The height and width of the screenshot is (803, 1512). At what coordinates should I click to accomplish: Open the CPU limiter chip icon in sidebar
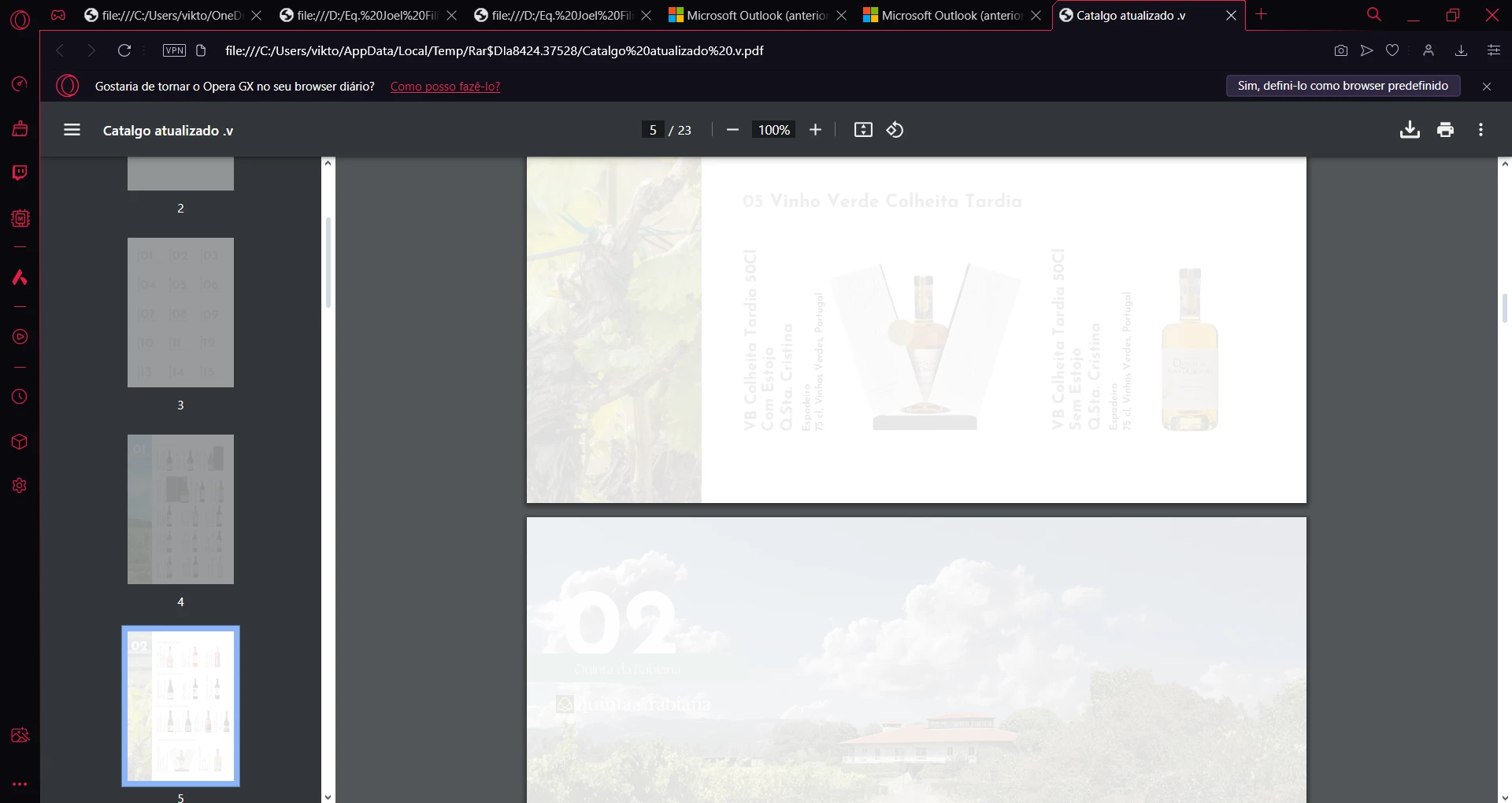click(x=20, y=218)
